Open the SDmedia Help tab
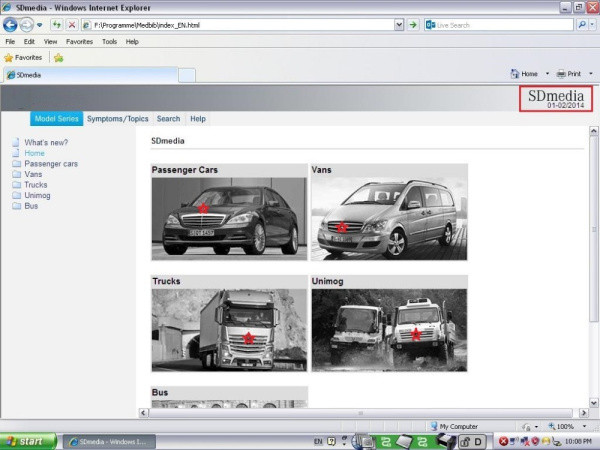600x450 pixels. [198, 119]
